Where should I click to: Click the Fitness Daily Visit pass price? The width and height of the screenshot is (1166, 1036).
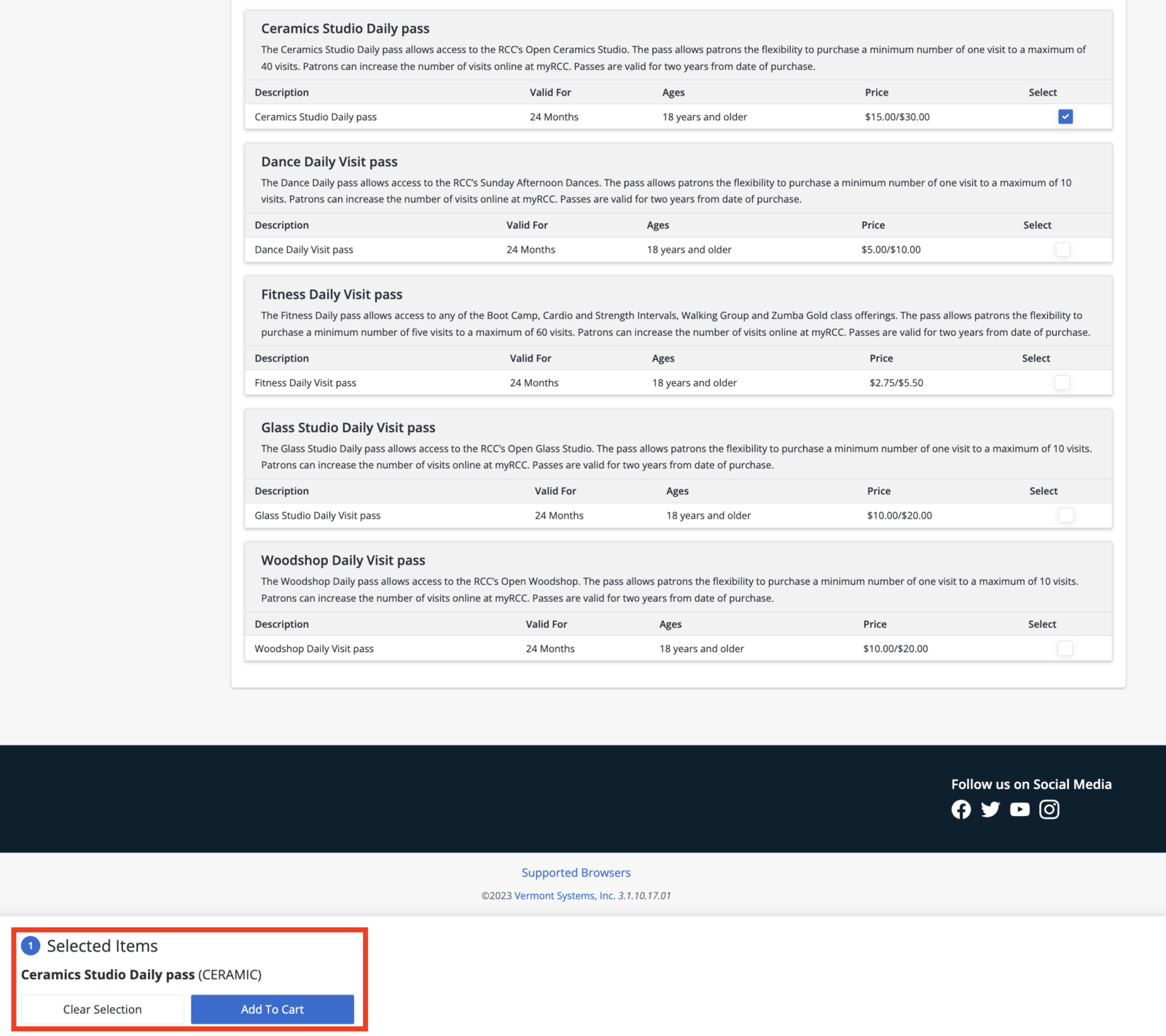pyautogui.click(x=896, y=382)
